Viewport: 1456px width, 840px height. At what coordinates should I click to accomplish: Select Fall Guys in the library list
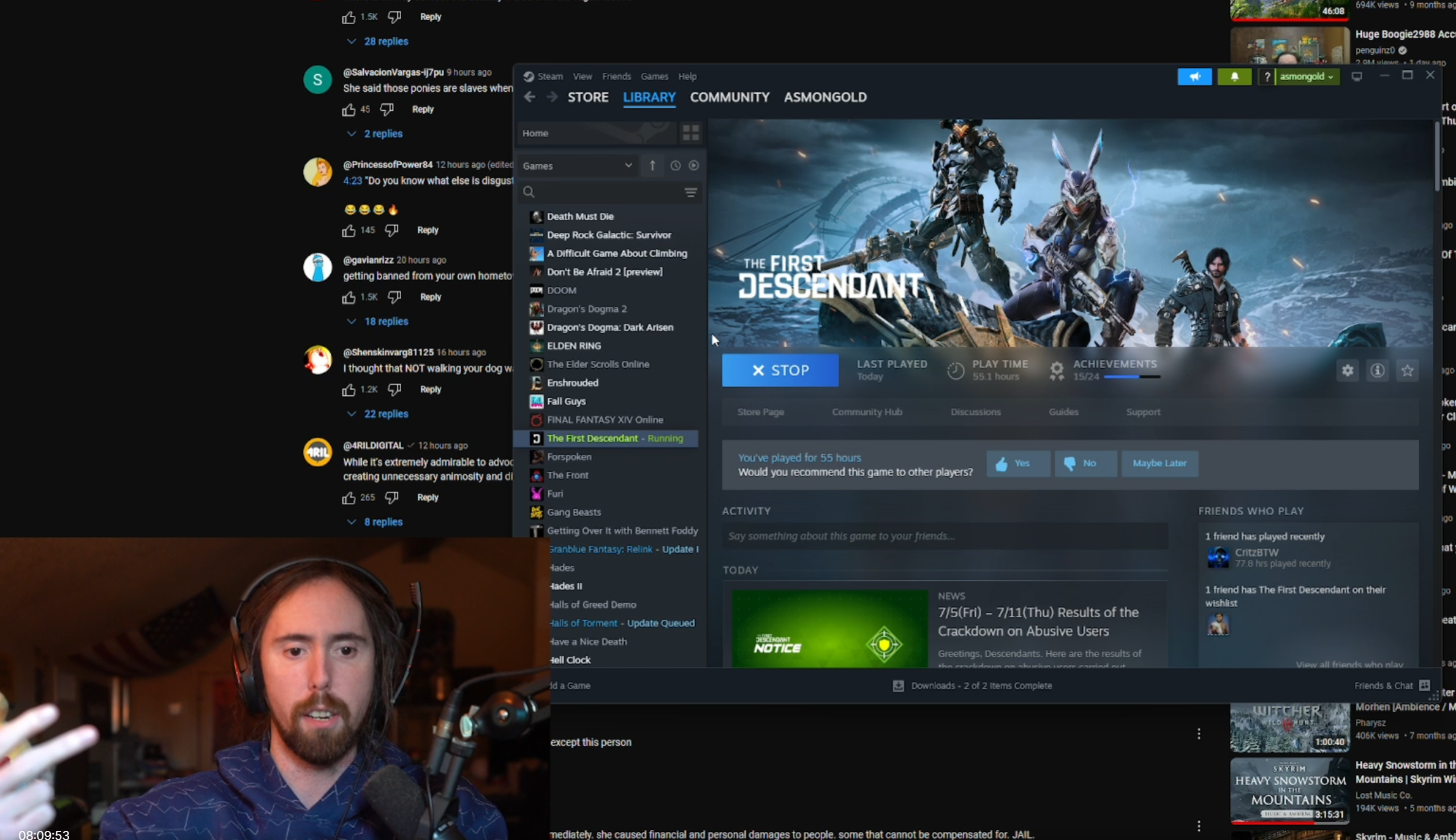pyautogui.click(x=566, y=401)
